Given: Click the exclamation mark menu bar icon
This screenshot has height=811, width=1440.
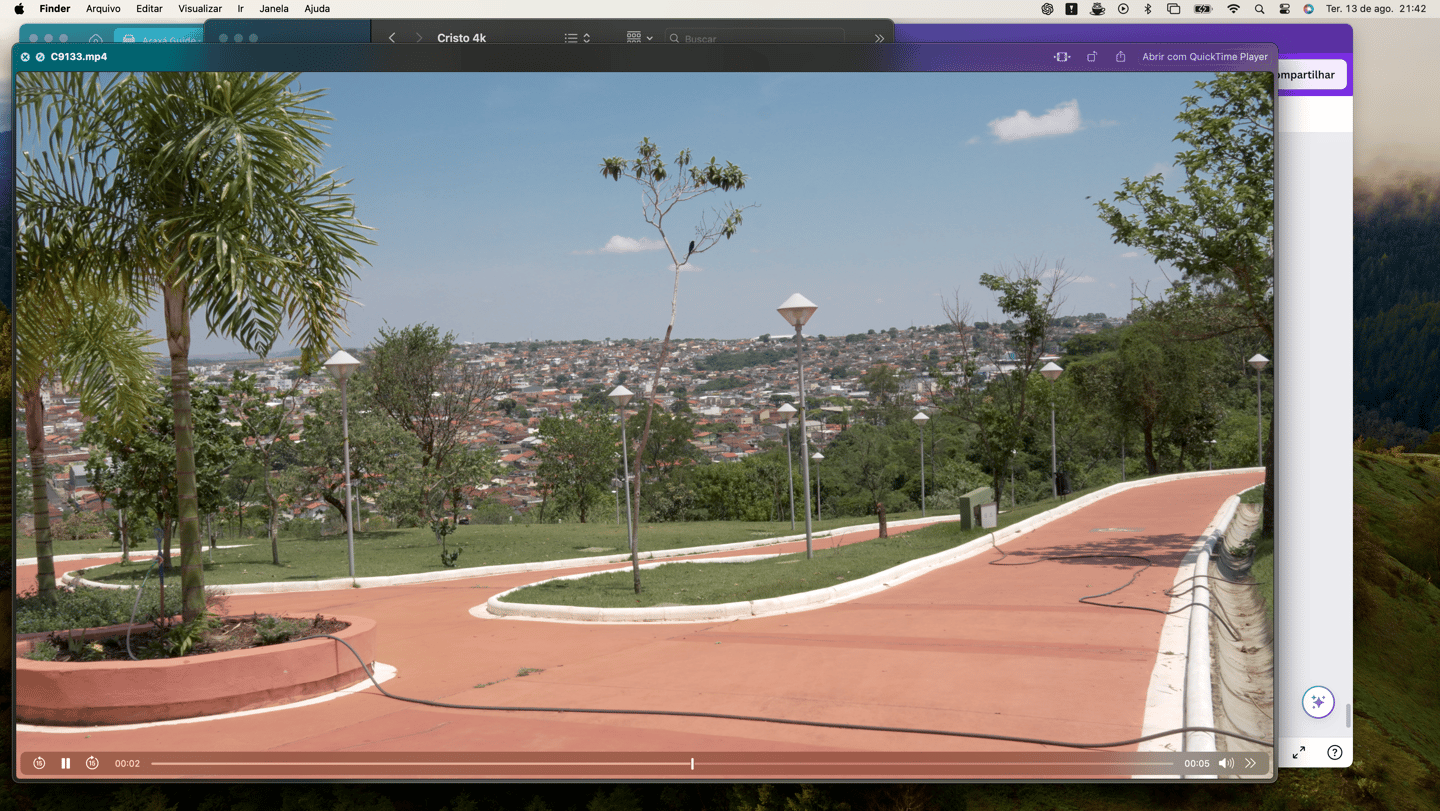Looking at the screenshot, I should [1071, 9].
